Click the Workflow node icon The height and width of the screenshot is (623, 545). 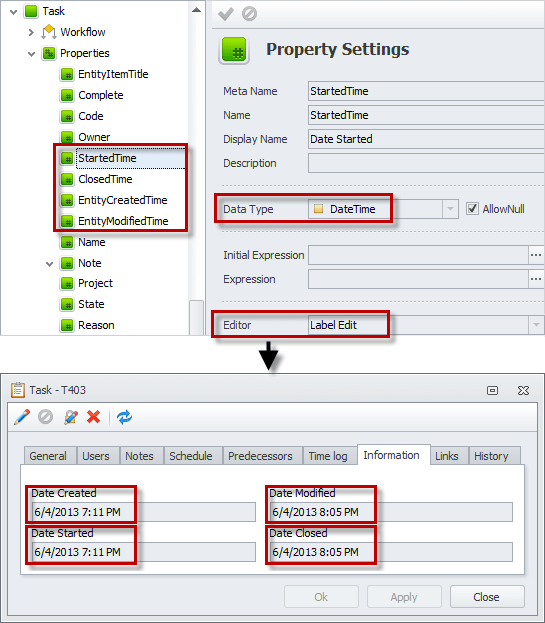tap(49, 32)
